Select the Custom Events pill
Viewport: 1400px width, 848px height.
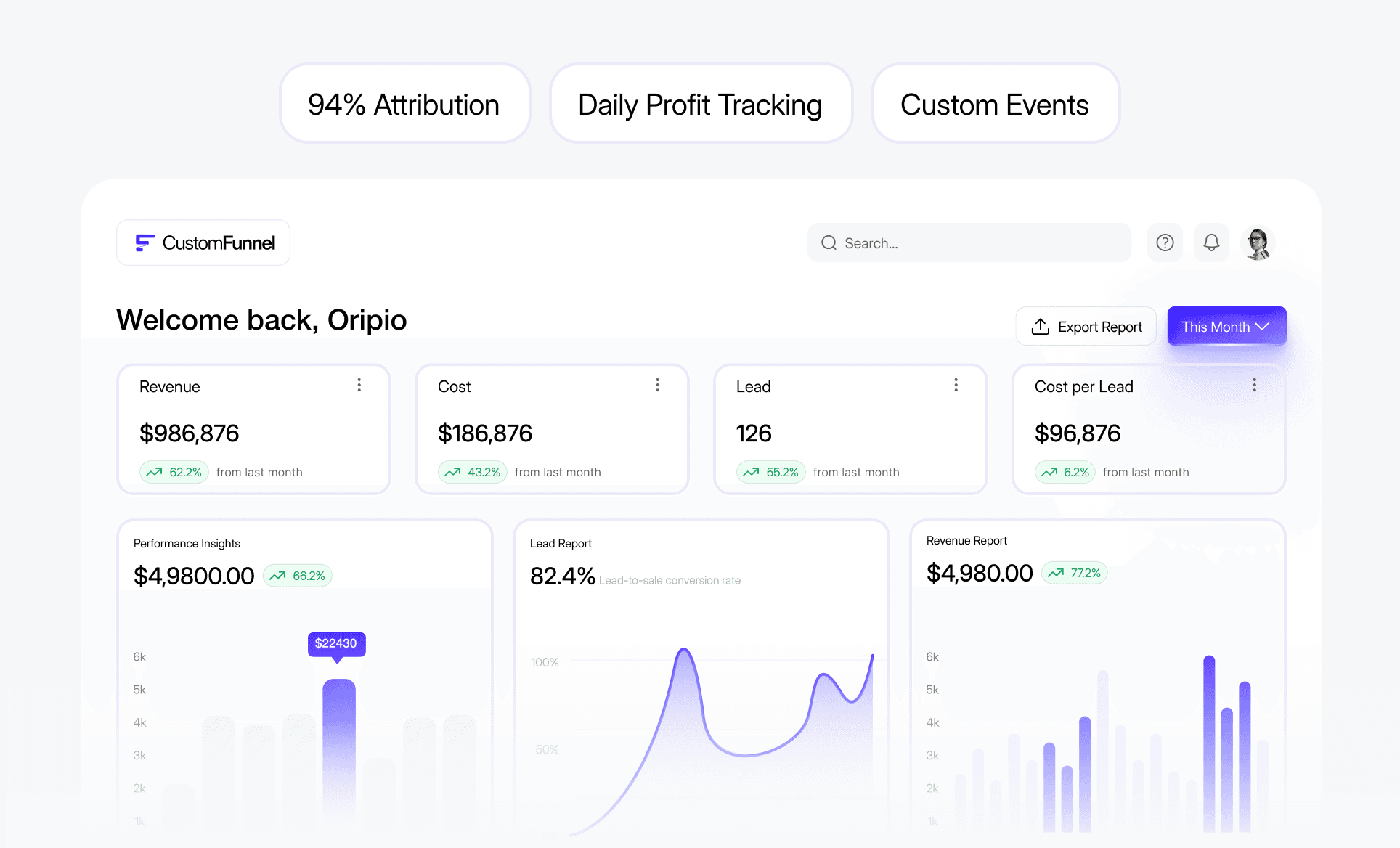tap(995, 105)
